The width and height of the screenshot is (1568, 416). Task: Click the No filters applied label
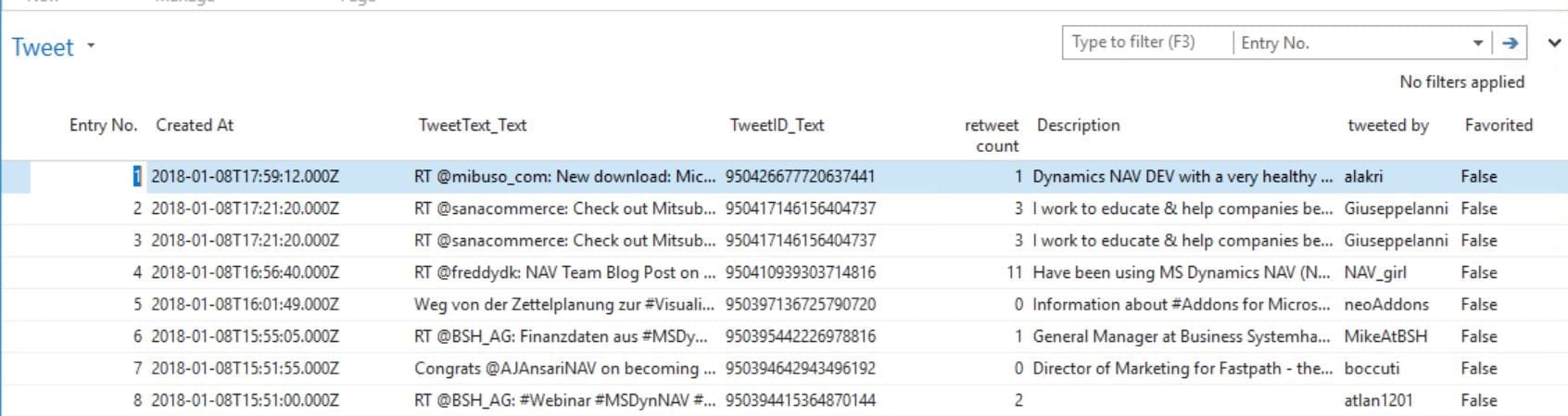coord(1461,82)
